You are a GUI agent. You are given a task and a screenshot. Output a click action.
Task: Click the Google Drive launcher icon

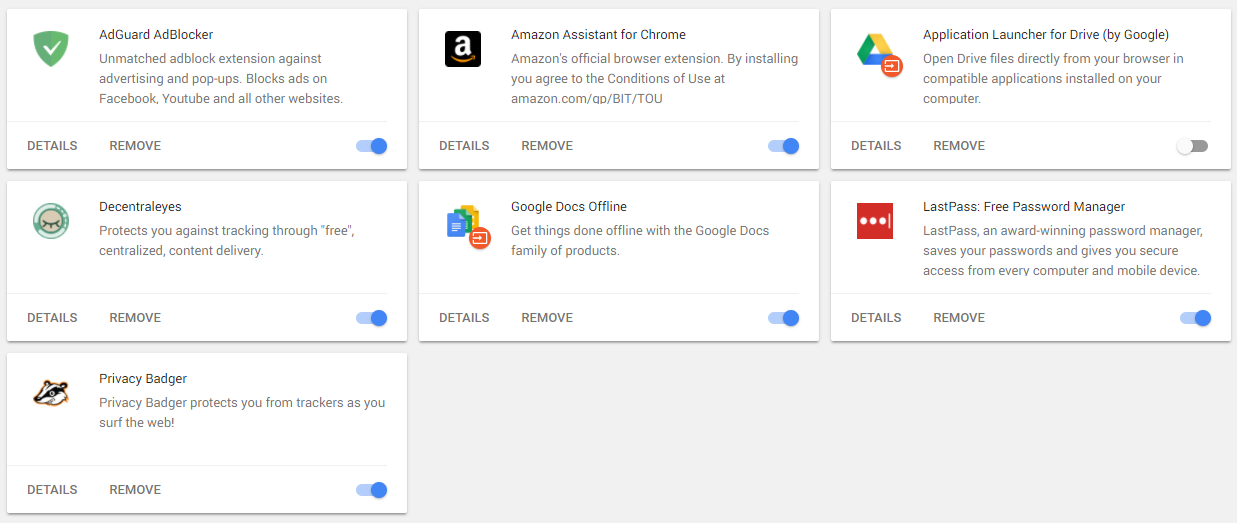point(877,52)
